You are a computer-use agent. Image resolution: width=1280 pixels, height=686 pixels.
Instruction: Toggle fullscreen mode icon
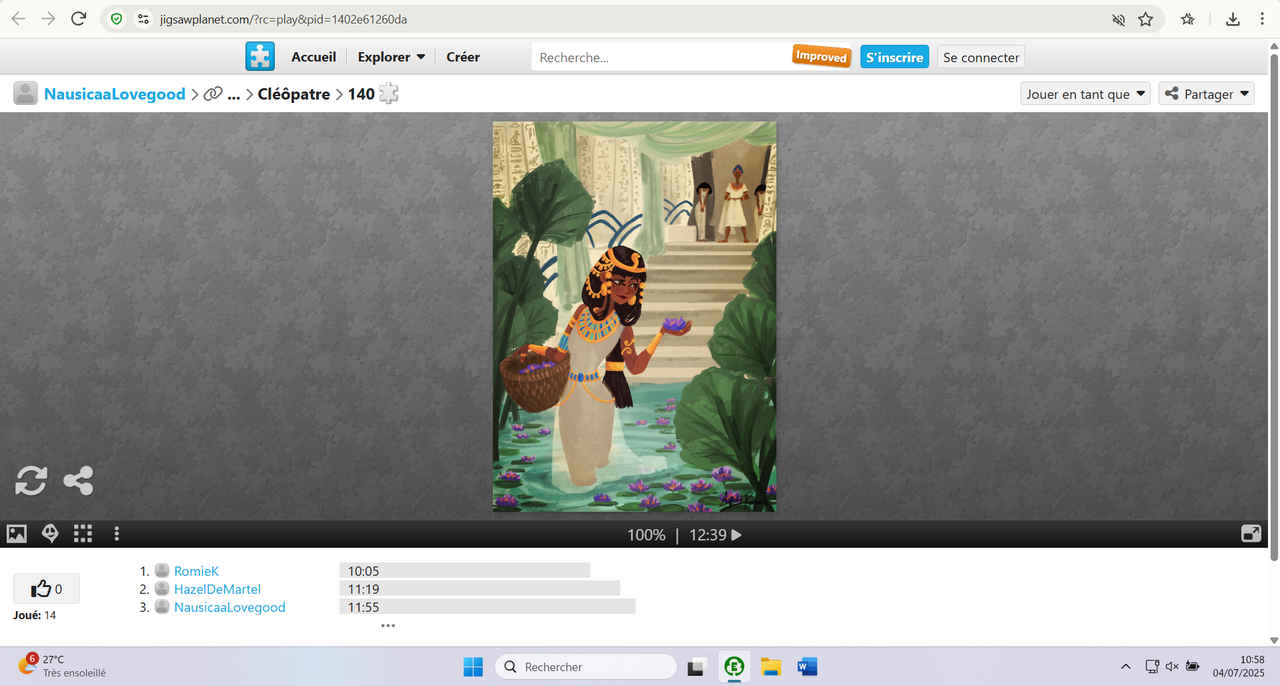coord(1251,534)
